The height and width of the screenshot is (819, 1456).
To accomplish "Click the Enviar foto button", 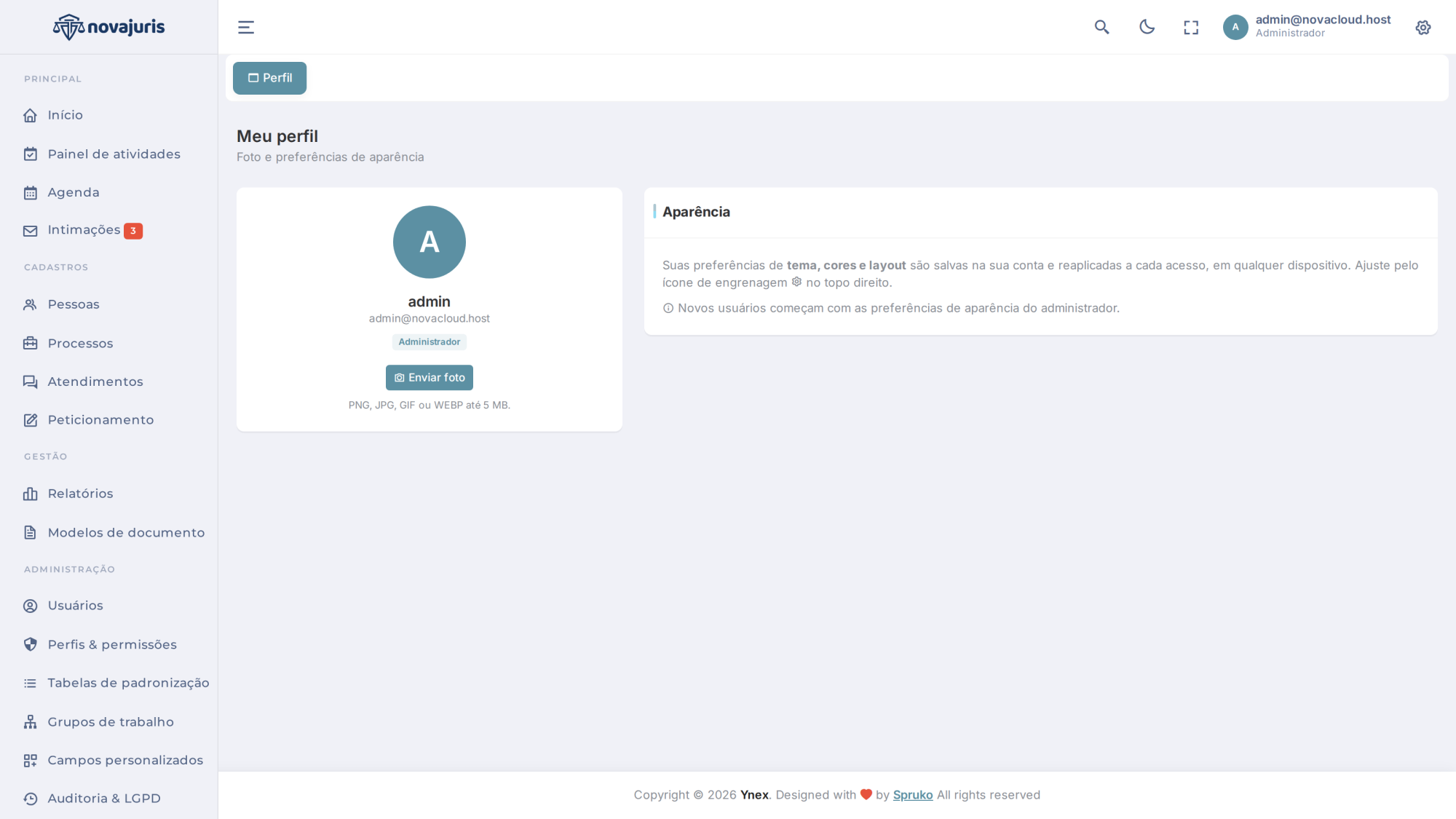I will pos(430,377).
